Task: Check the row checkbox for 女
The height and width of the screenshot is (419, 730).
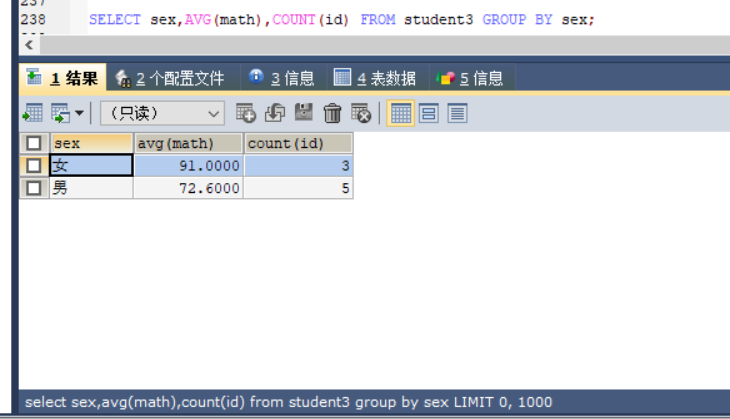Action: pos(34,166)
